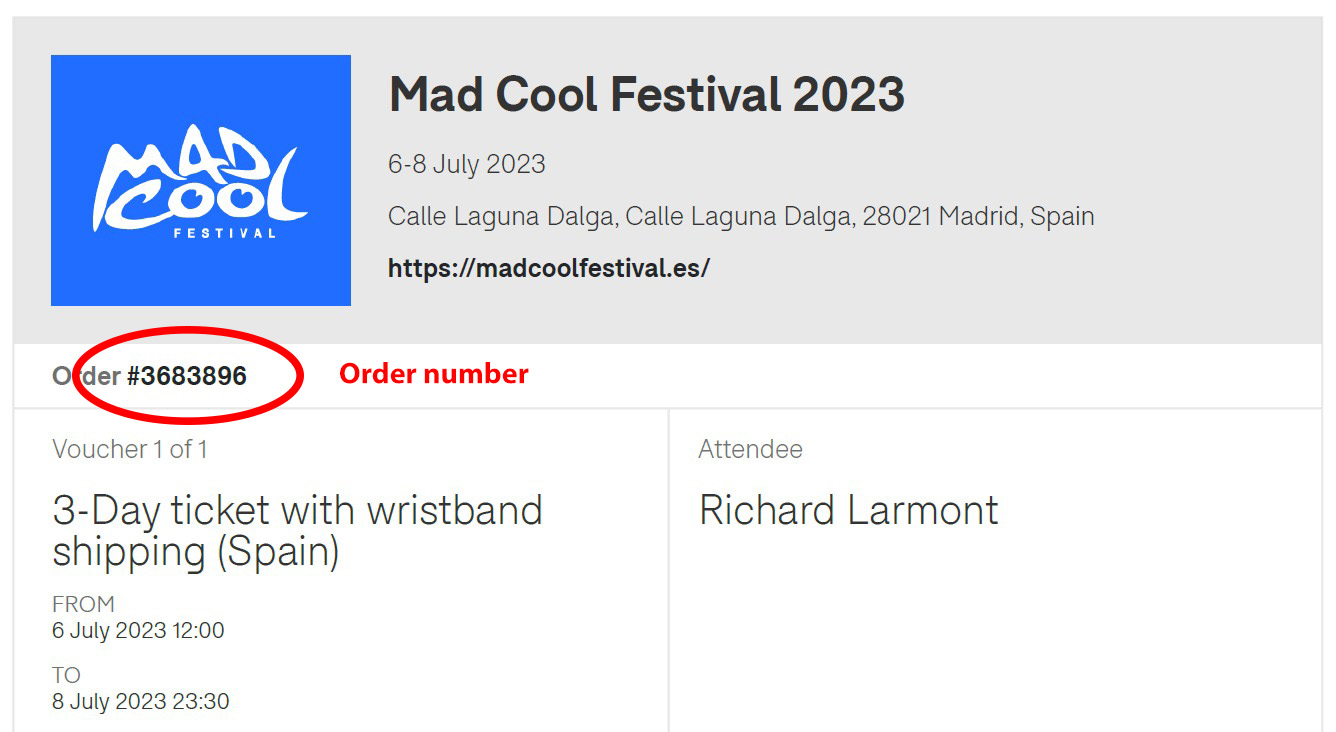
Task: Click the shipping (Spain) text line
Action: click(196, 552)
